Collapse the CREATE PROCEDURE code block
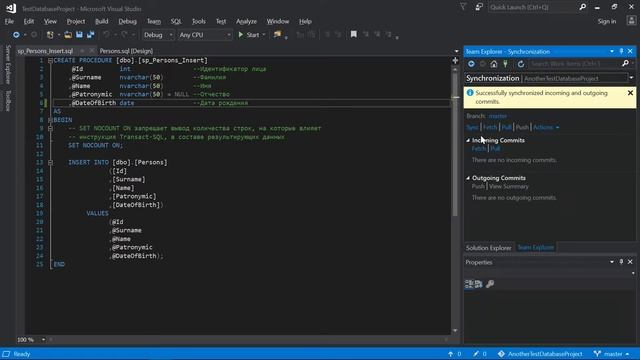640x360 pixels. 50,60
